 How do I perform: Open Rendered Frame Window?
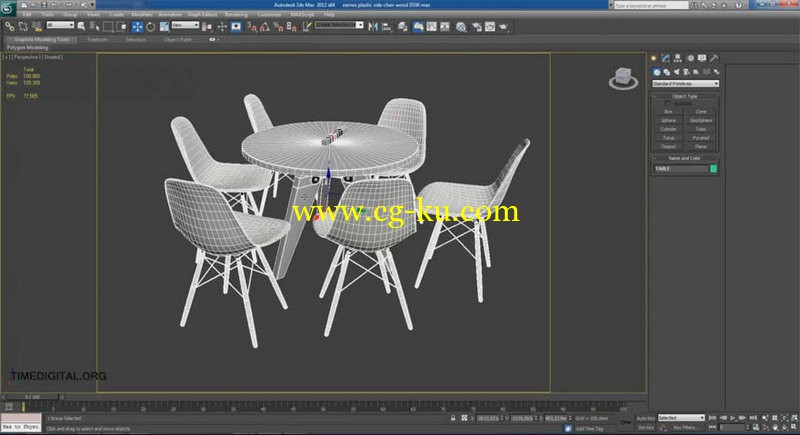pyautogui.click(x=490, y=27)
